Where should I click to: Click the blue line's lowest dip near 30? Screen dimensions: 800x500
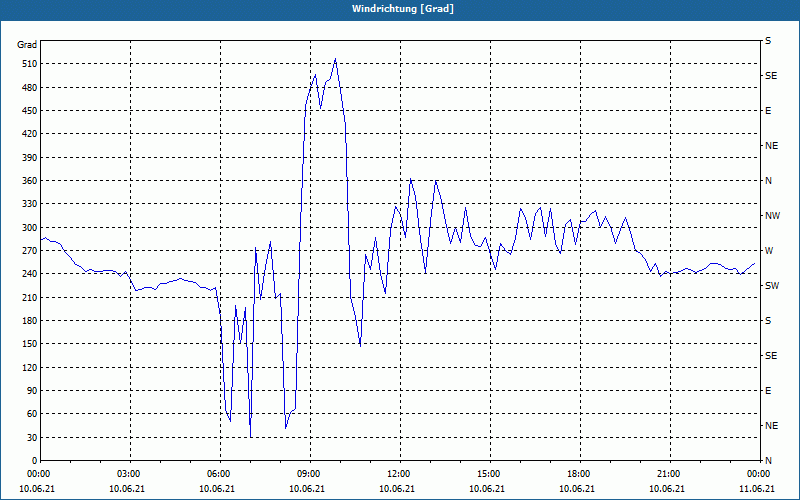[251, 436]
